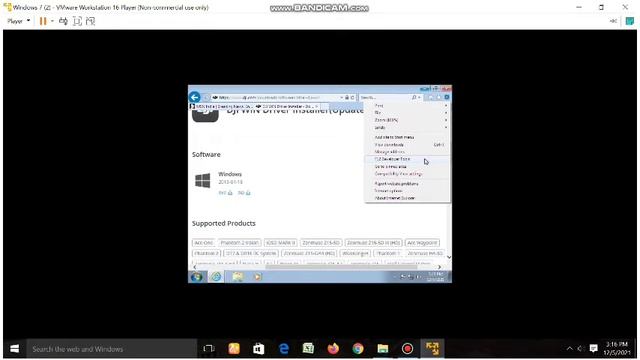Launch Firefox from host taskbar

tap(333, 349)
